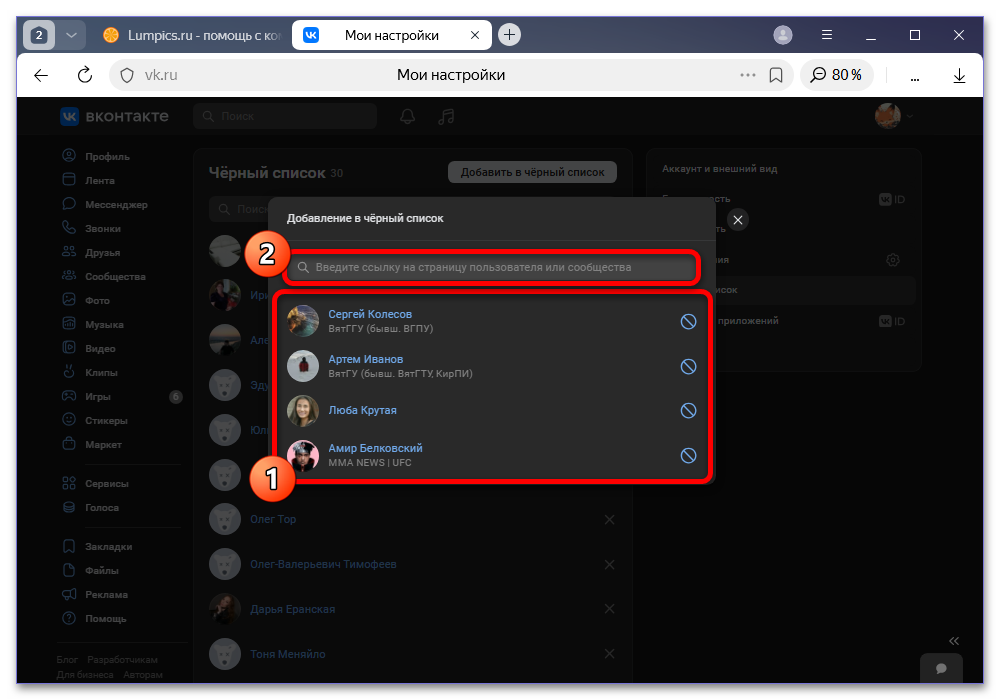Viewport: 1000px width, 700px height.
Task: Bookmark the page with the bookmark icon
Action: (x=776, y=75)
